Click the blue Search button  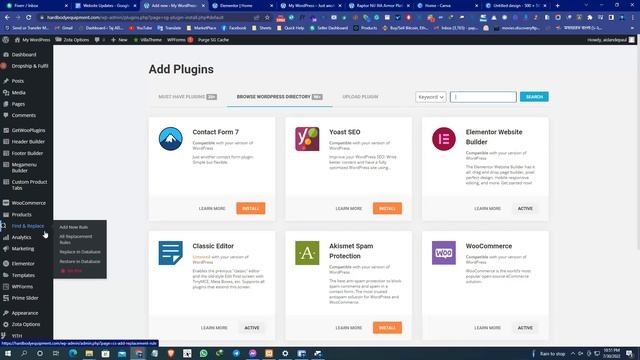tap(534, 97)
